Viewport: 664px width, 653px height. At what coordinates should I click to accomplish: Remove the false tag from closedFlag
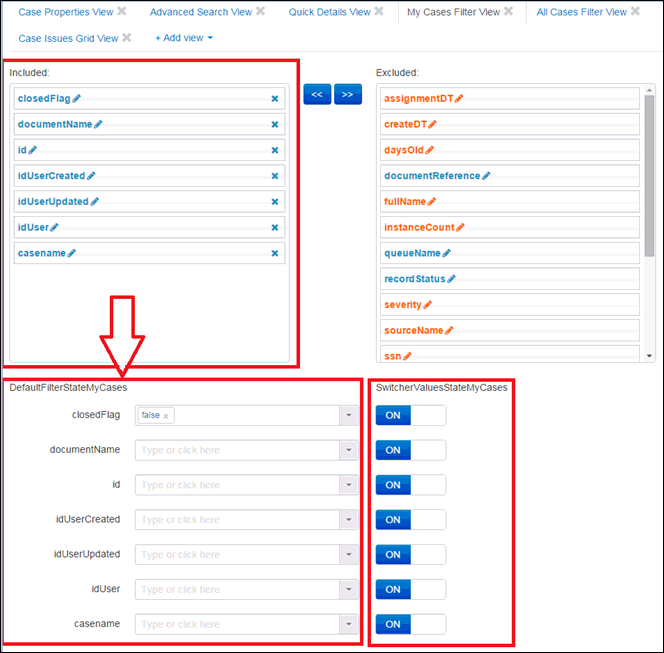[x=166, y=416]
